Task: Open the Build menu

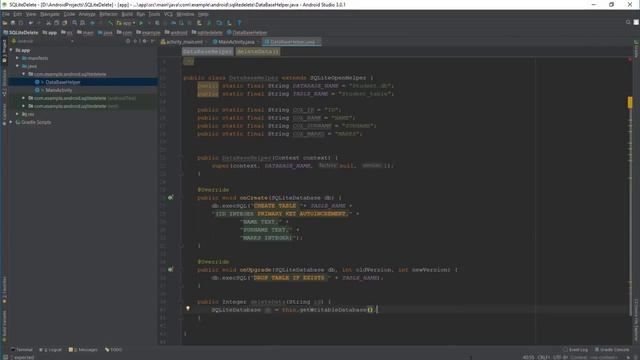Action: tap(127, 14)
